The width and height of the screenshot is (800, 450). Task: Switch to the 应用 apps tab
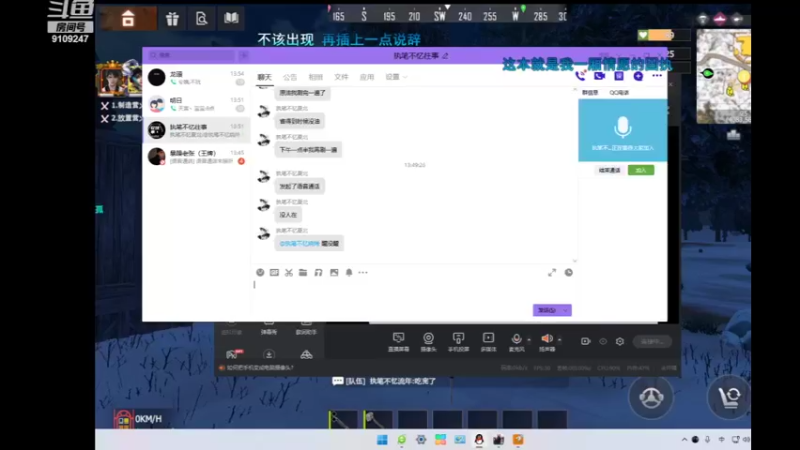click(366, 77)
